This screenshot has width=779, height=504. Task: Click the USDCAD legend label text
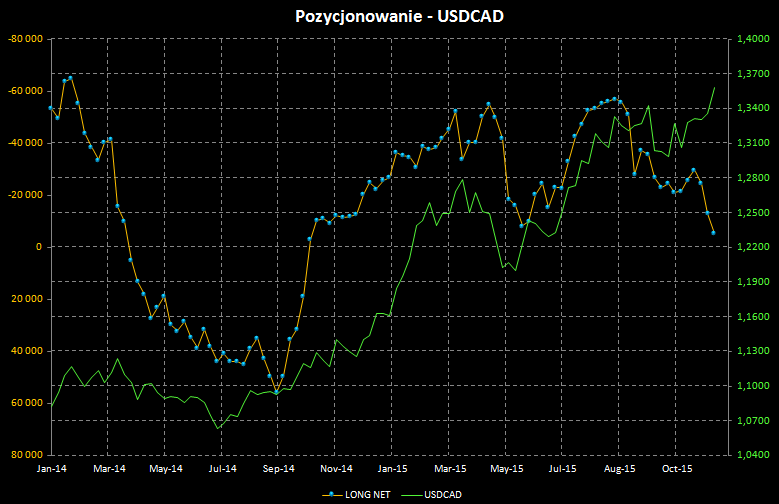pyautogui.click(x=442, y=494)
